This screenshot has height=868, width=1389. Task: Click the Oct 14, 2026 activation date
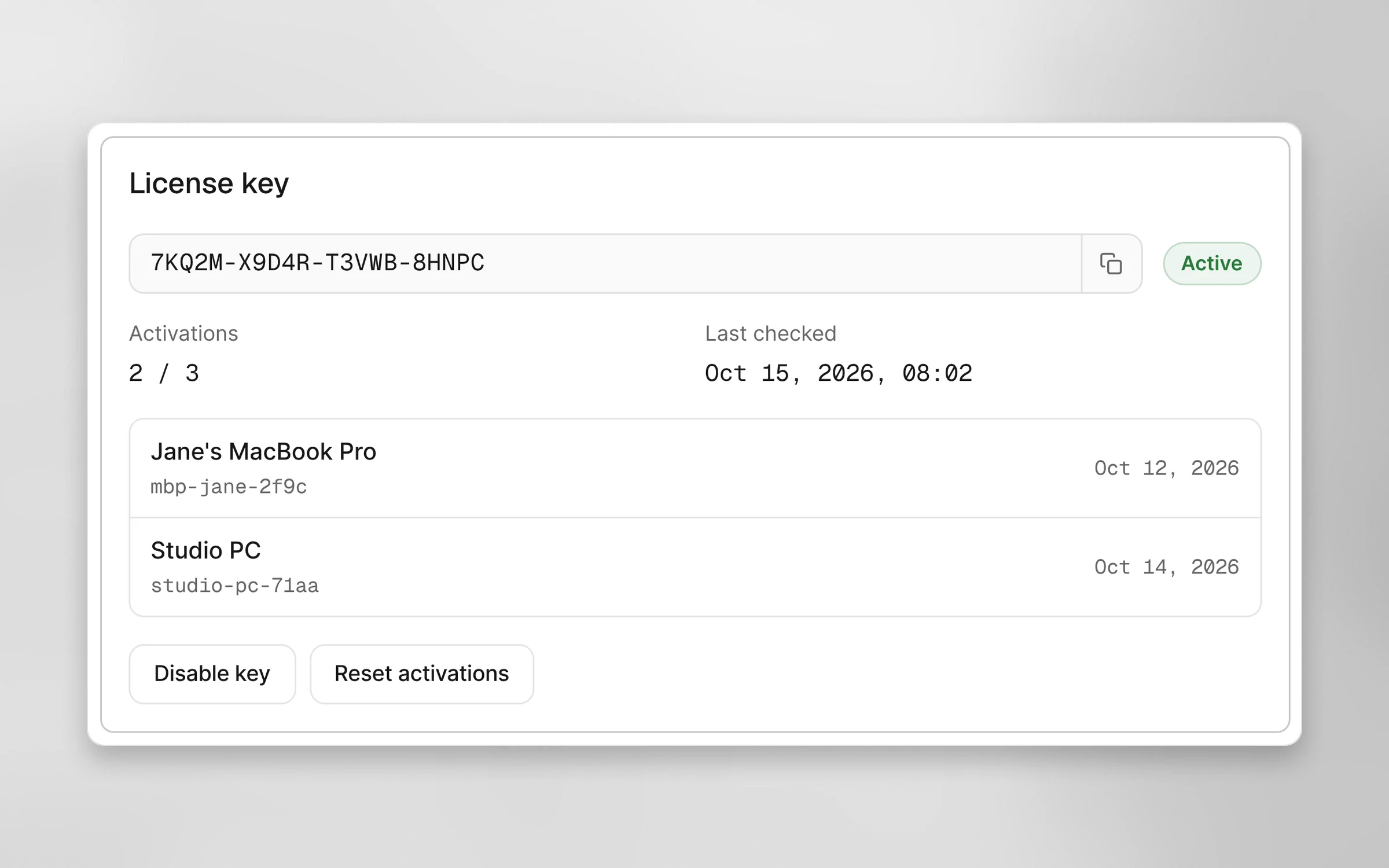1166,567
